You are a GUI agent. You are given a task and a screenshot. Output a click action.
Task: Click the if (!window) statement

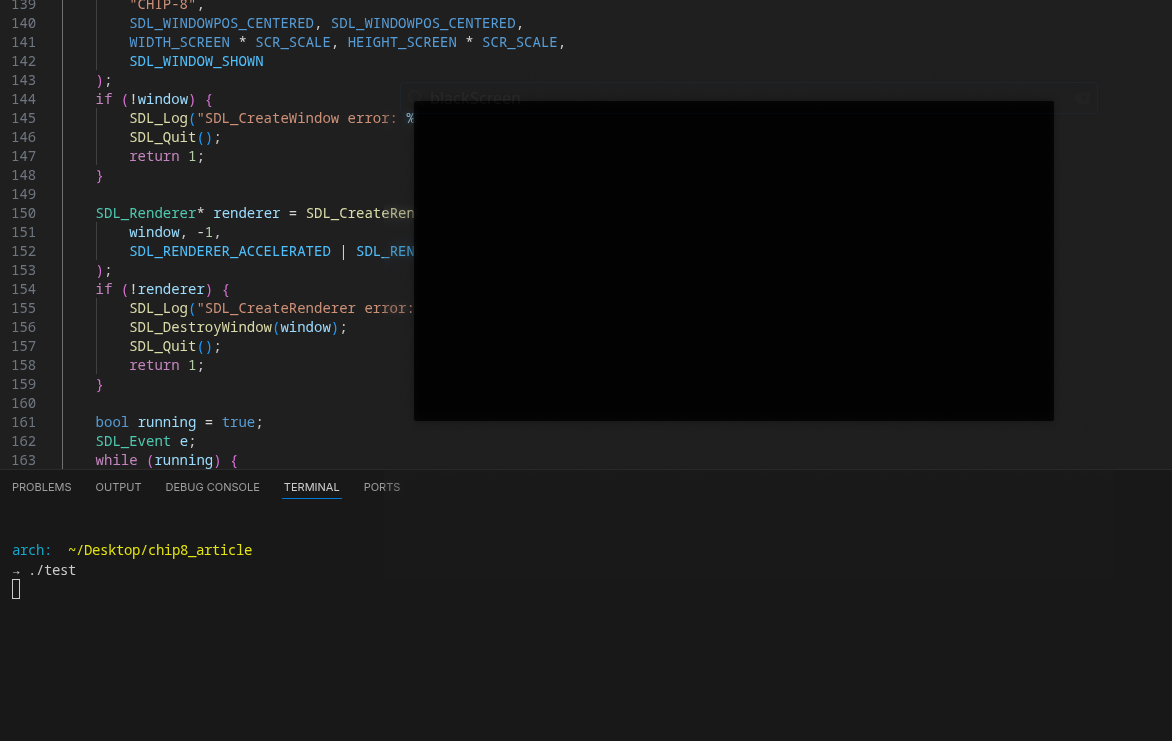coord(154,99)
